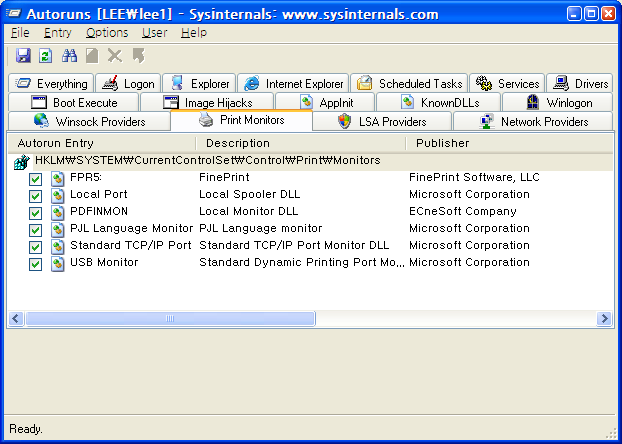
Task: Switch to the KnownDLLs tab
Action: [438, 102]
